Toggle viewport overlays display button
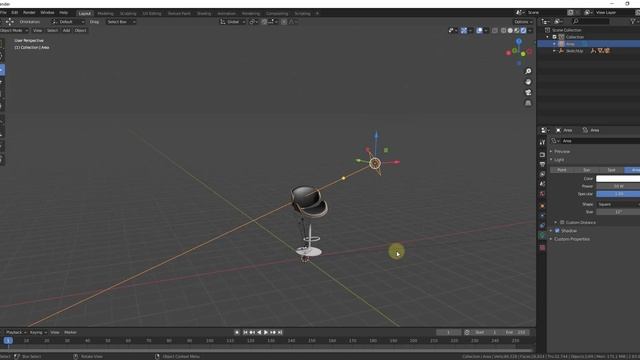Viewport: 640px width, 360px height. pos(479,30)
